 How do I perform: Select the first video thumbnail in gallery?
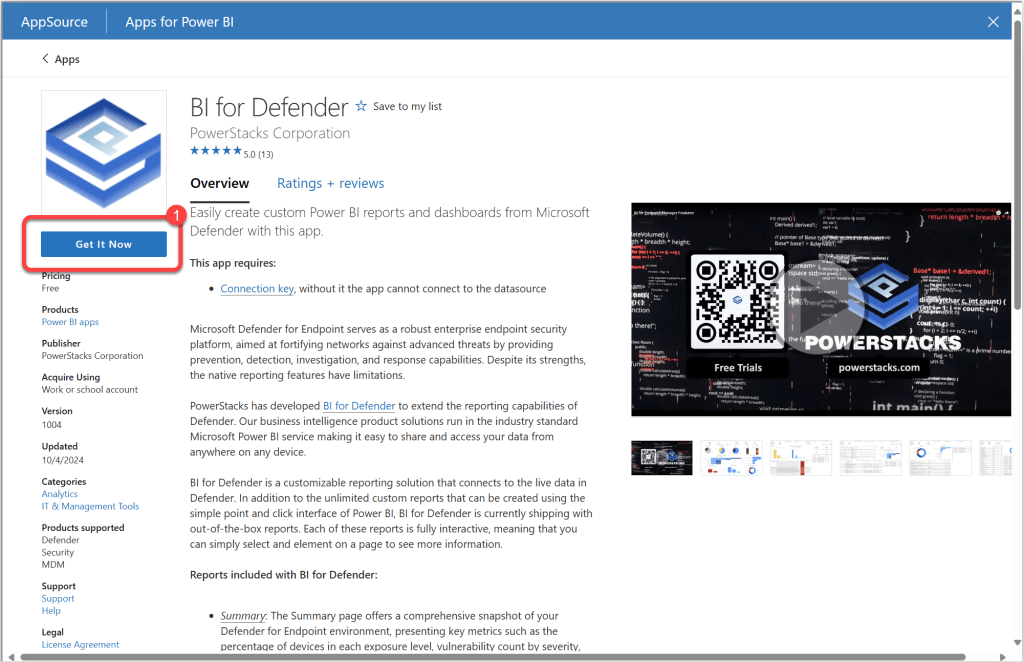pyautogui.click(x=661, y=457)
